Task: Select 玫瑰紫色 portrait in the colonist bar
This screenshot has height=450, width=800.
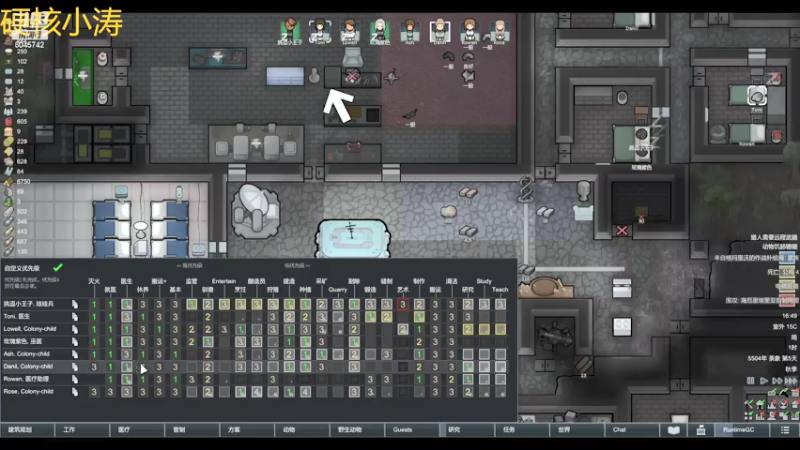Action: (380, 32)
